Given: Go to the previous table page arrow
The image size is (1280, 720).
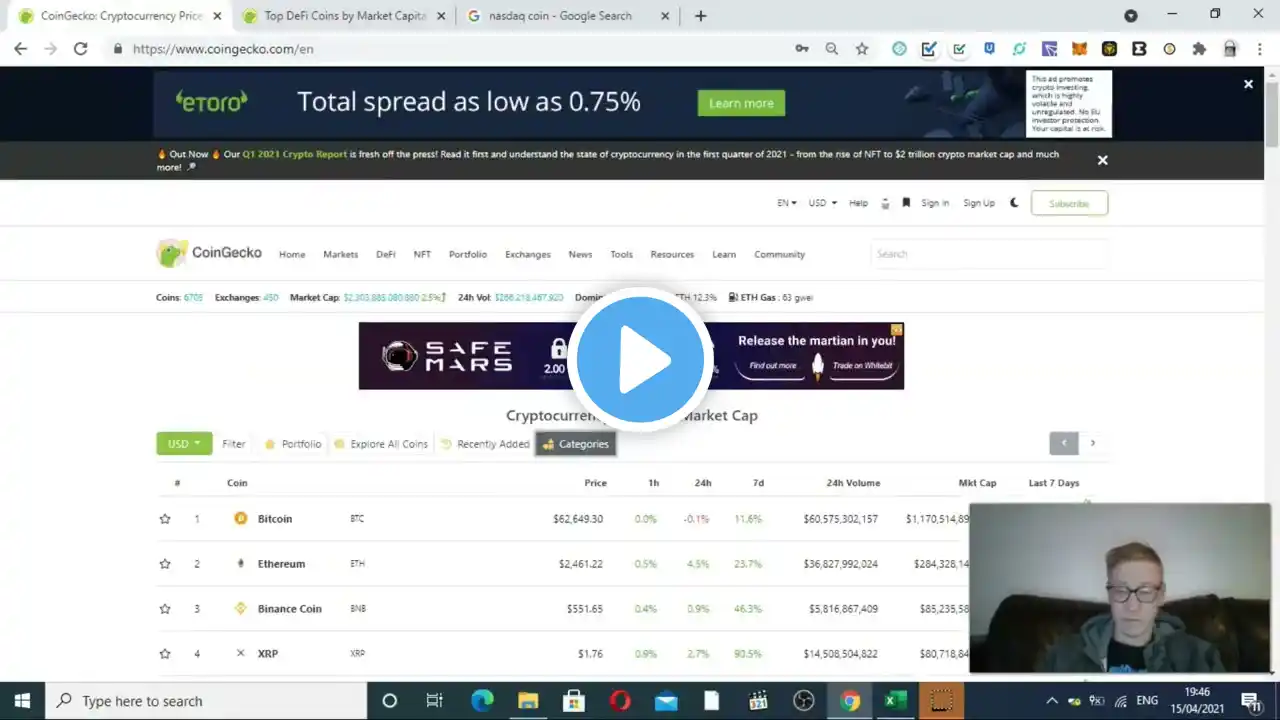Looking at the screenshot, I should pyautogui.click(x=1064, y=443).
